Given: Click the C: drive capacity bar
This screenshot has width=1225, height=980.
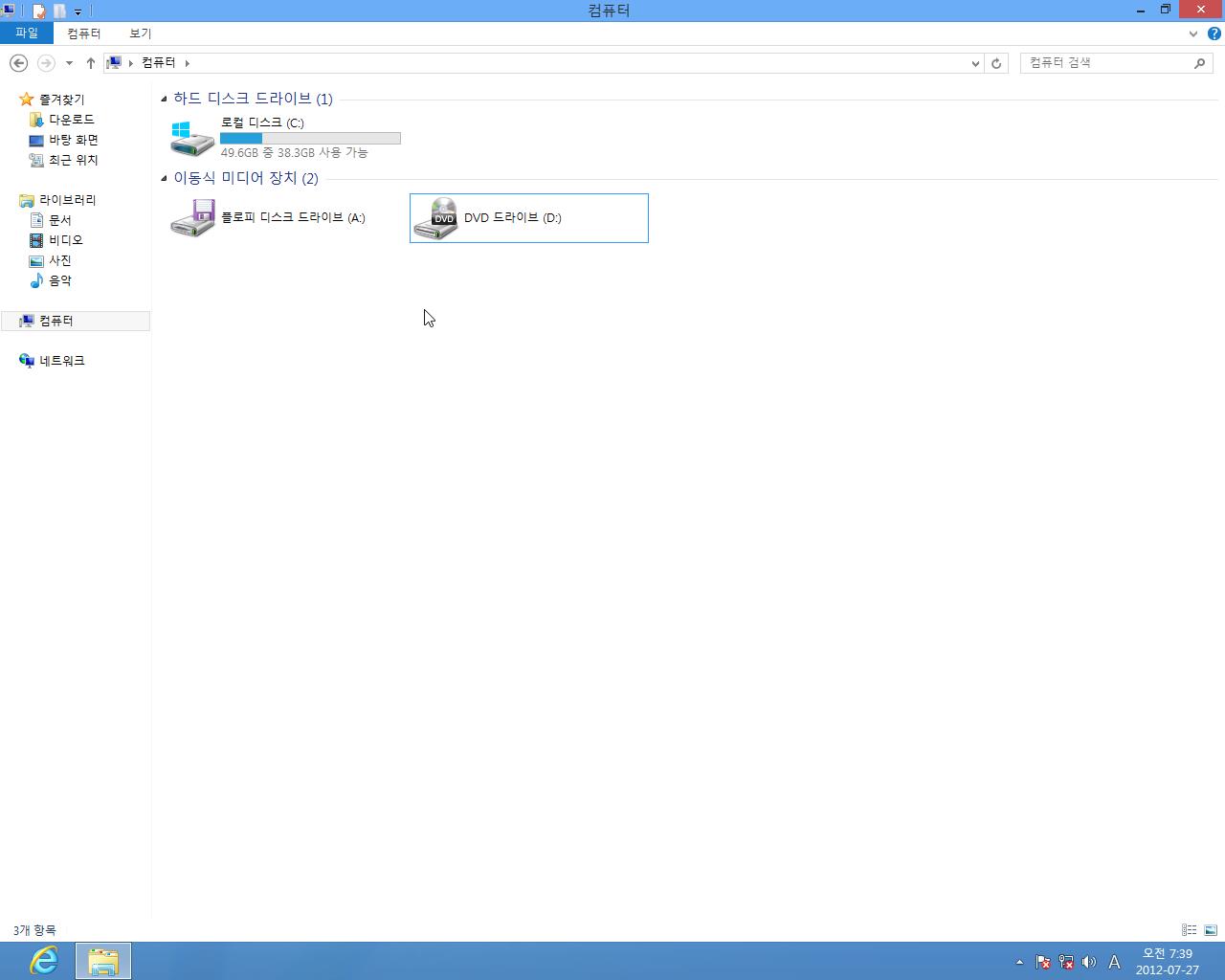Looking at the screenshot, I should point(310,138).
